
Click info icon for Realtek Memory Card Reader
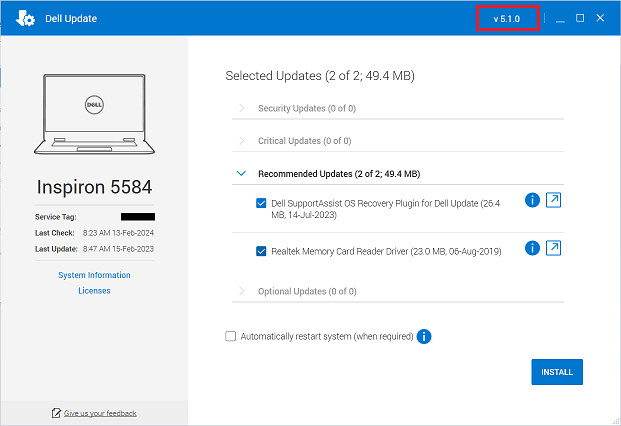tap(532, 247)
